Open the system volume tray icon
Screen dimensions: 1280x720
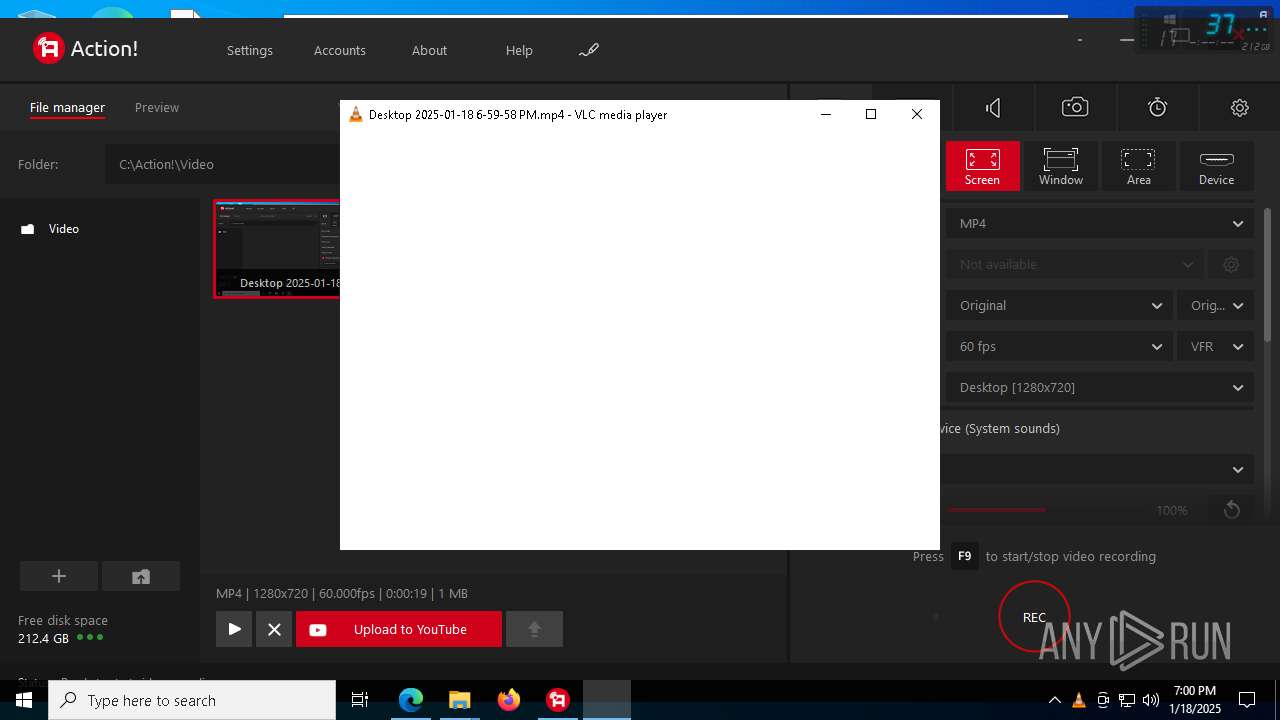click(x=1151, y=700)
